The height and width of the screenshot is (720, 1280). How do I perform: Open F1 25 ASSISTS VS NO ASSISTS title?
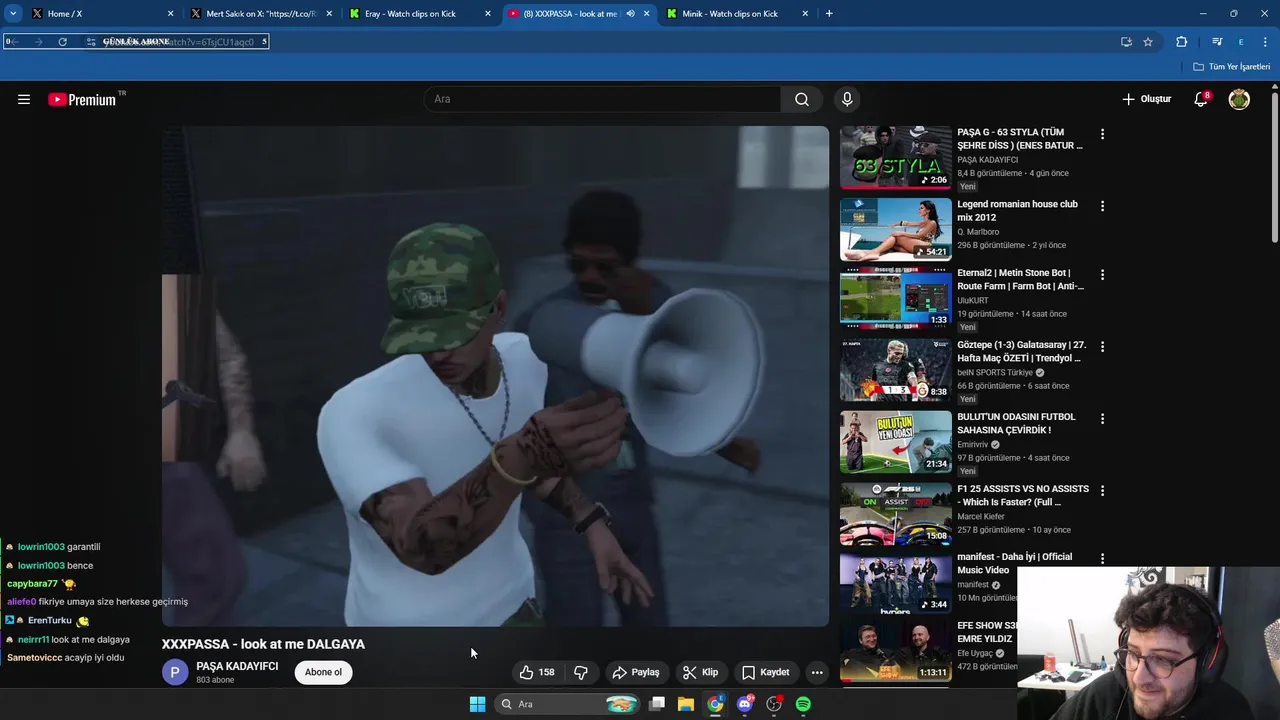[1023, 495]
